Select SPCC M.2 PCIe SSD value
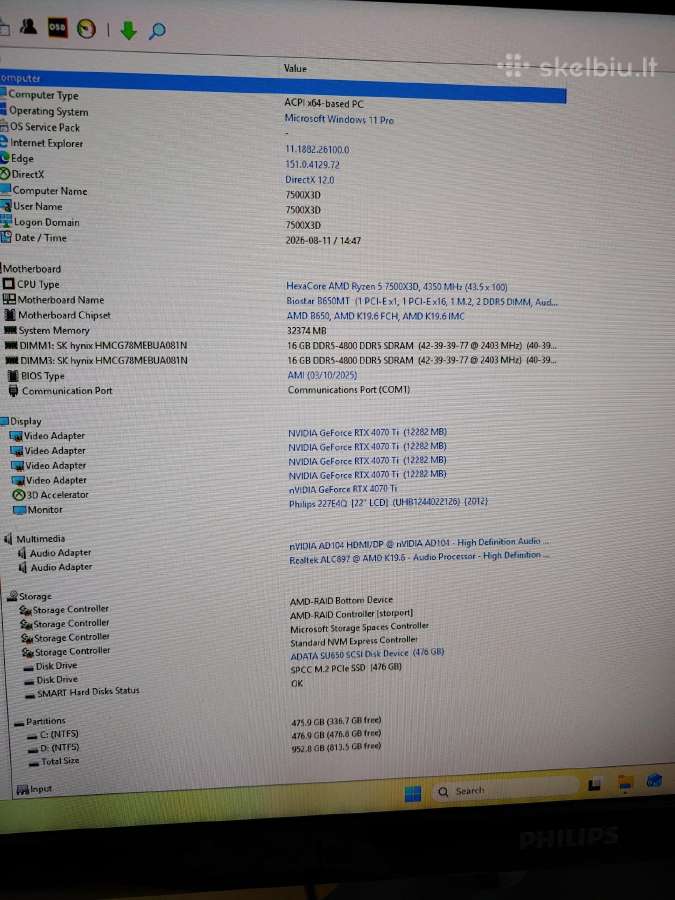 pyautogui.click(x=346, y=668)
